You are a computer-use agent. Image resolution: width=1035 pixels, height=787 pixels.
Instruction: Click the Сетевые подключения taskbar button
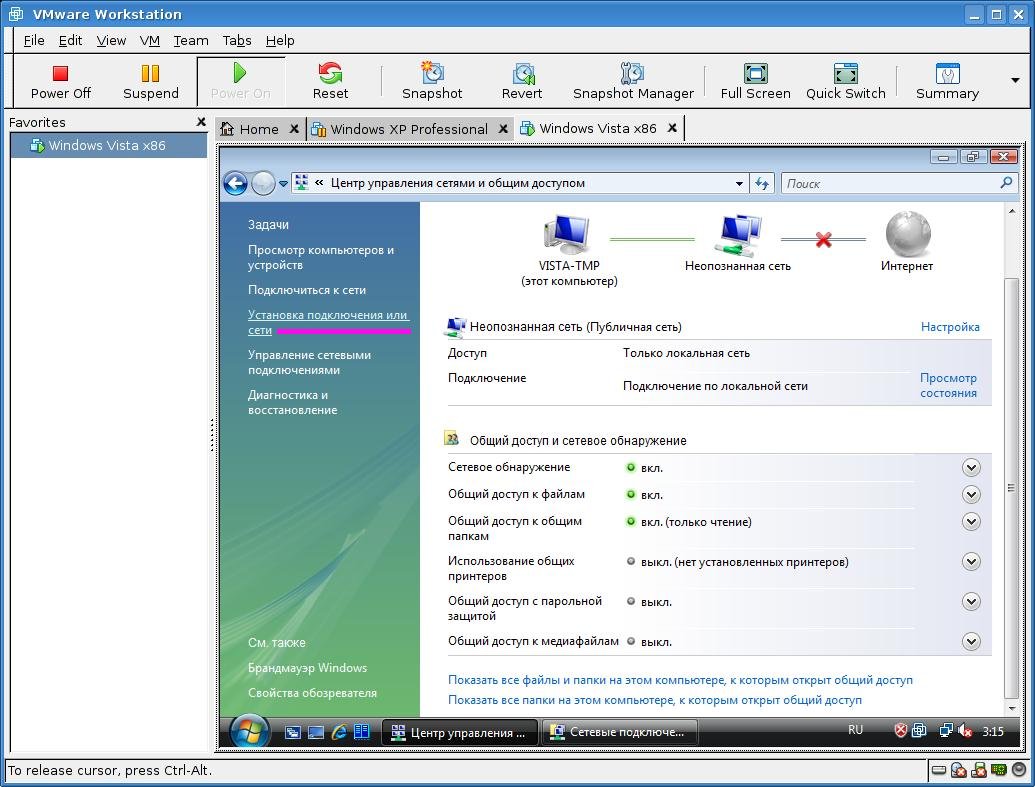(619, 732)
